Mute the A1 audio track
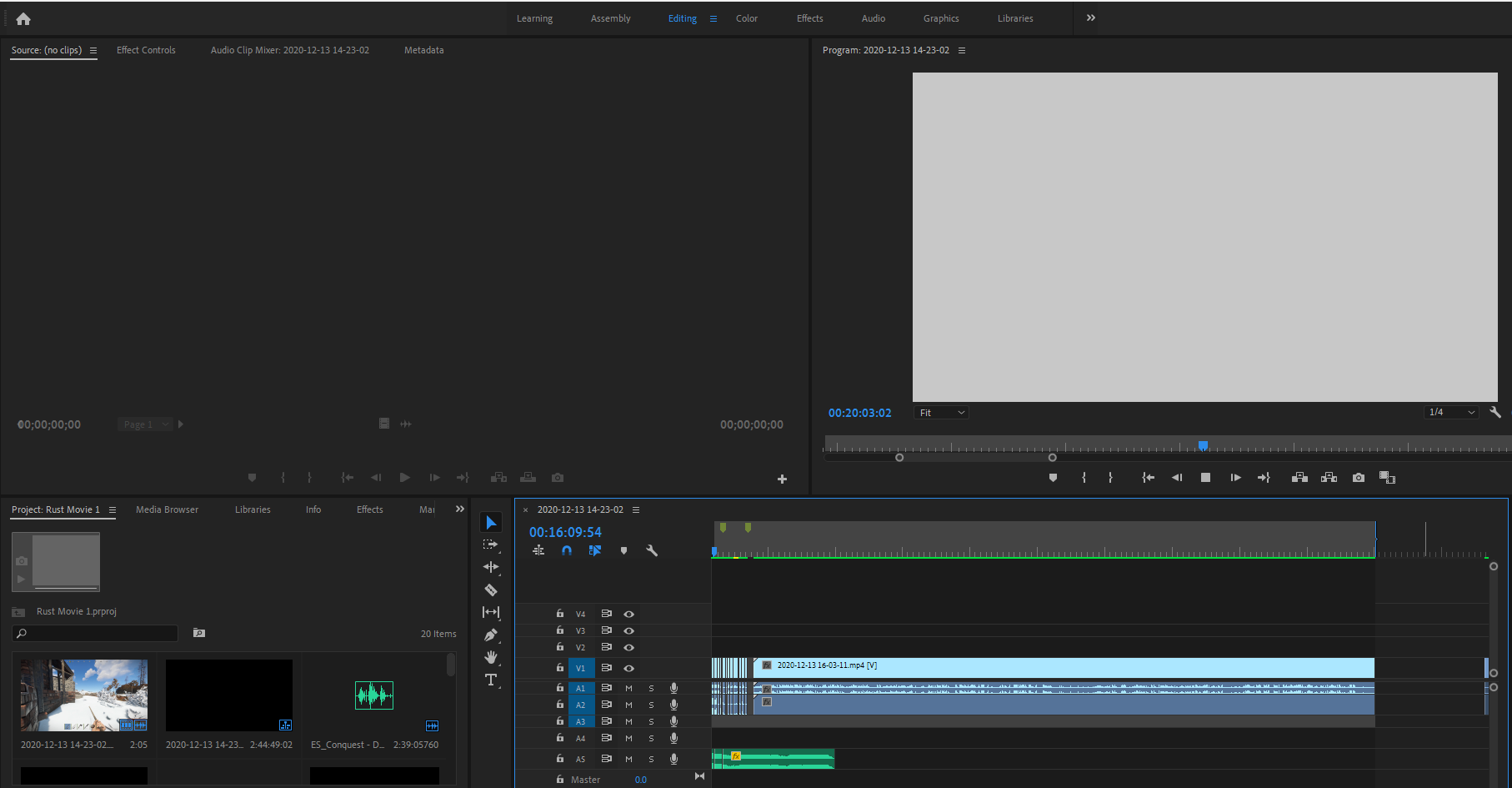Screen dimensions: 1512x788 point(628,687)
